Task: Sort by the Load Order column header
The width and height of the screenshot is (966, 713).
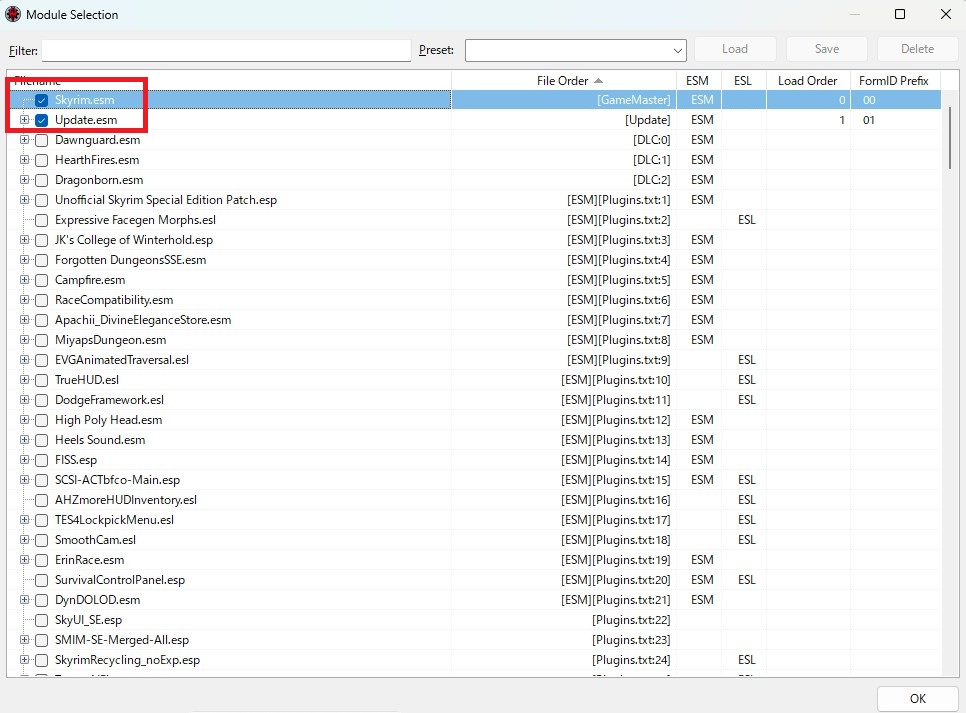Action: click(x=807, y=80)
